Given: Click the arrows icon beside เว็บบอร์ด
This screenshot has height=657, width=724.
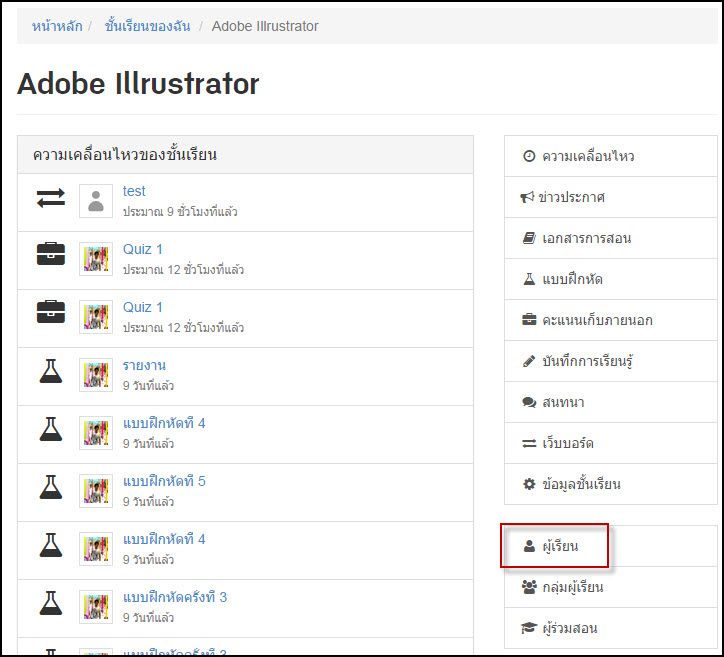Looking at the screenshot, I should coord(529,443).
